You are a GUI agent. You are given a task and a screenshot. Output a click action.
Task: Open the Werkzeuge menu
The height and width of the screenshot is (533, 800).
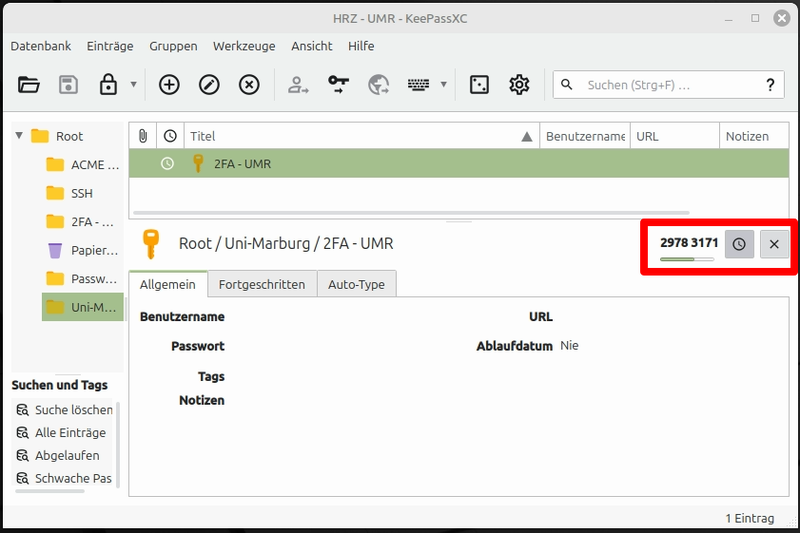244,46
